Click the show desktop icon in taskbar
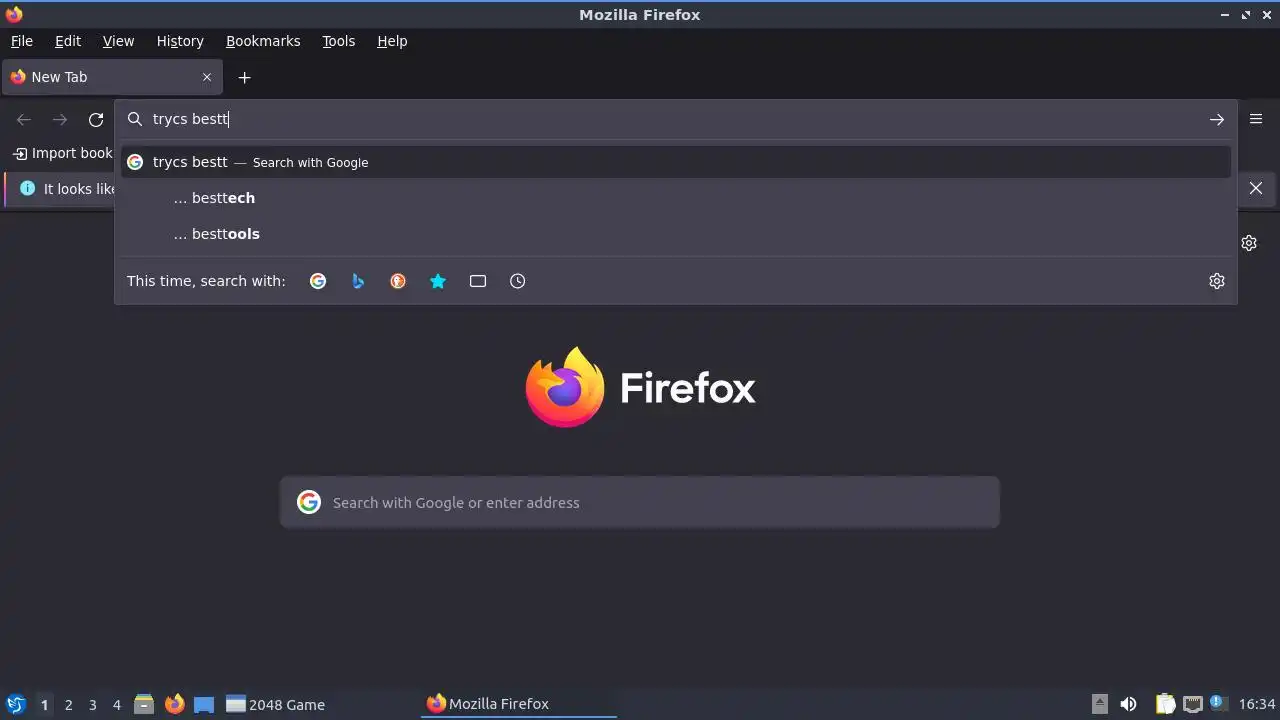1280x720 pixels. [x=204, y=704]
